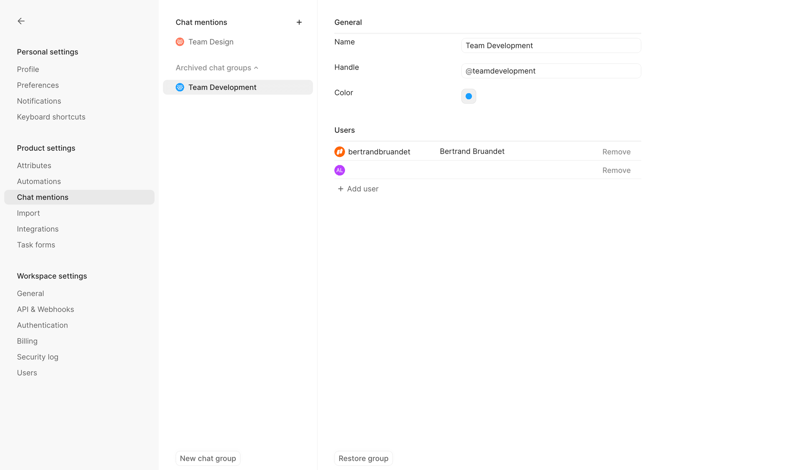Go to Authentication settings
Viewport: 800px width, 470px height.
tap(42, 325)
